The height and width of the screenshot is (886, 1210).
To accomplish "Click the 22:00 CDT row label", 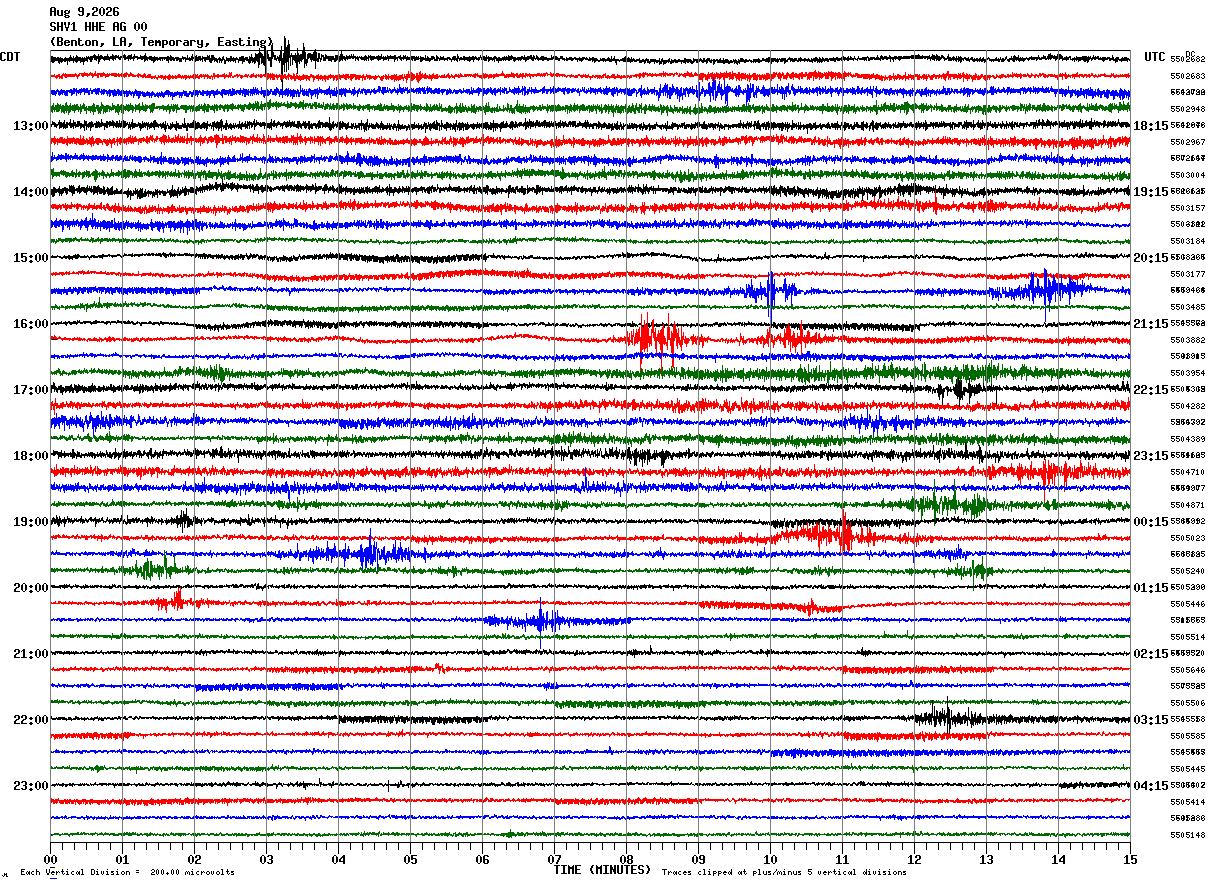I will (31, 719).
